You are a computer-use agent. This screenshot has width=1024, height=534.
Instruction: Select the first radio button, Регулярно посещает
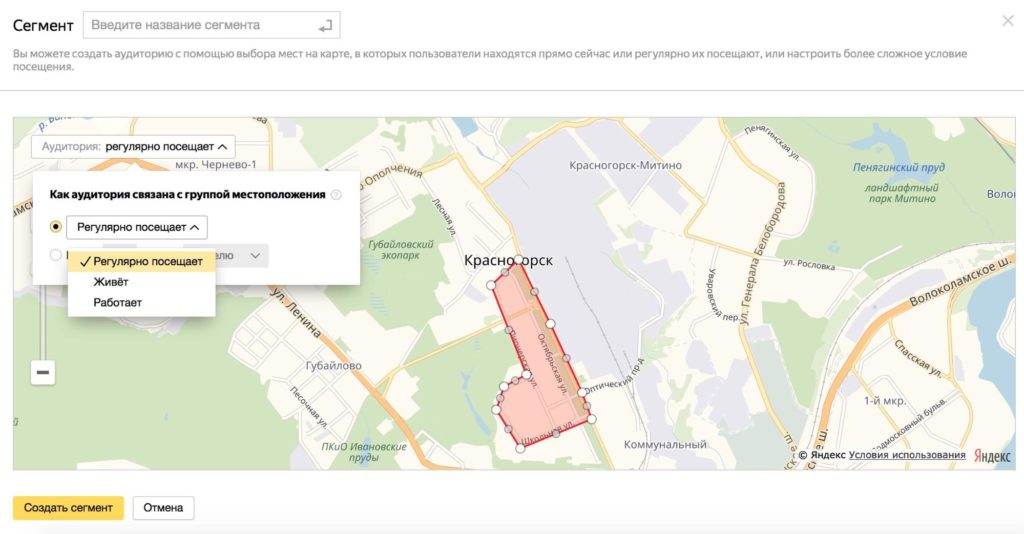[56, 227]
